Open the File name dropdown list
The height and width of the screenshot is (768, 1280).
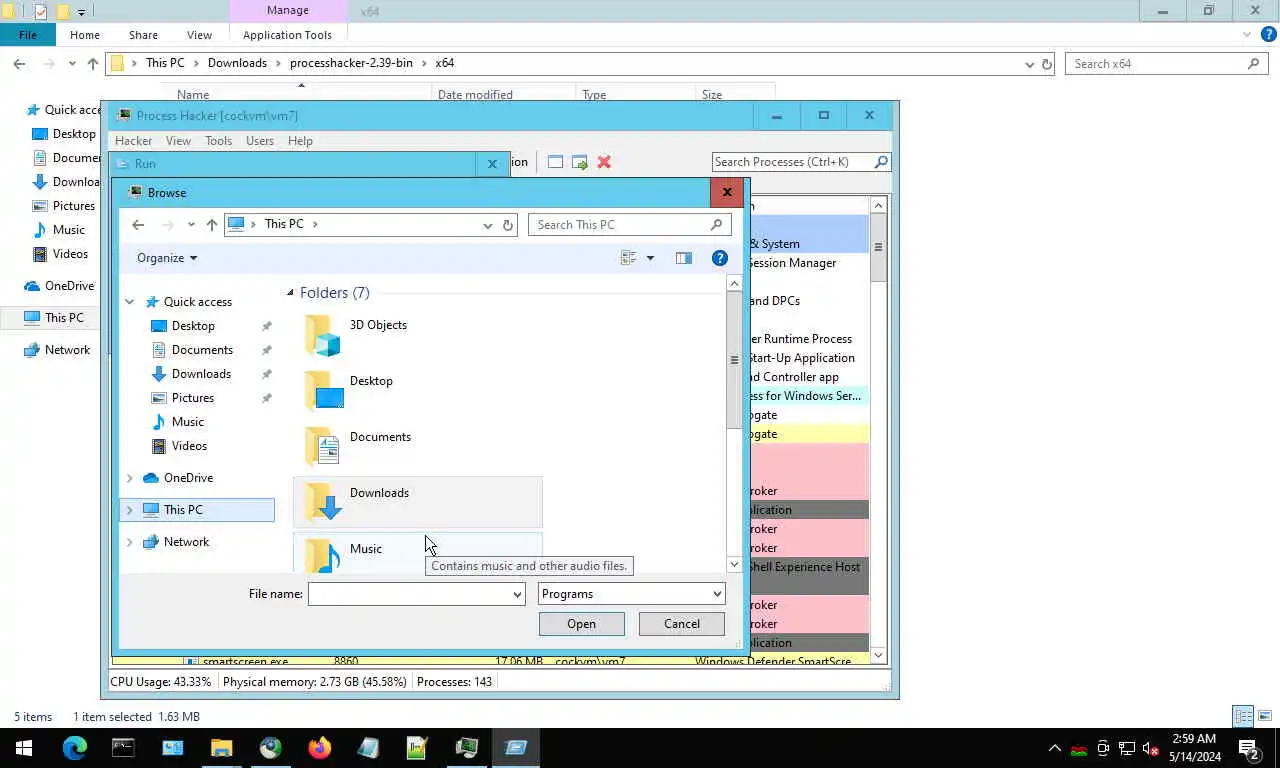coord(517,594)
